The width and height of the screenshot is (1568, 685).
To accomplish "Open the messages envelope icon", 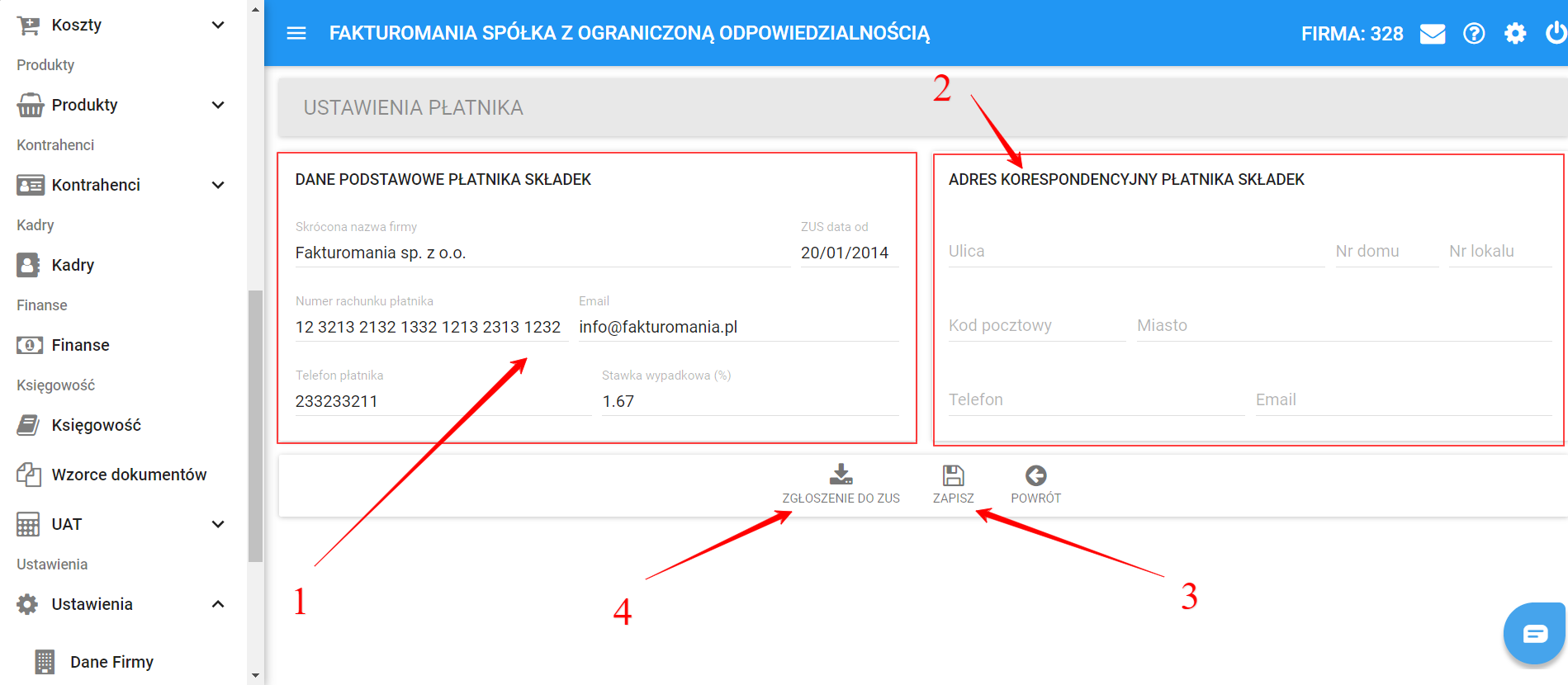I will point(1433,34).
